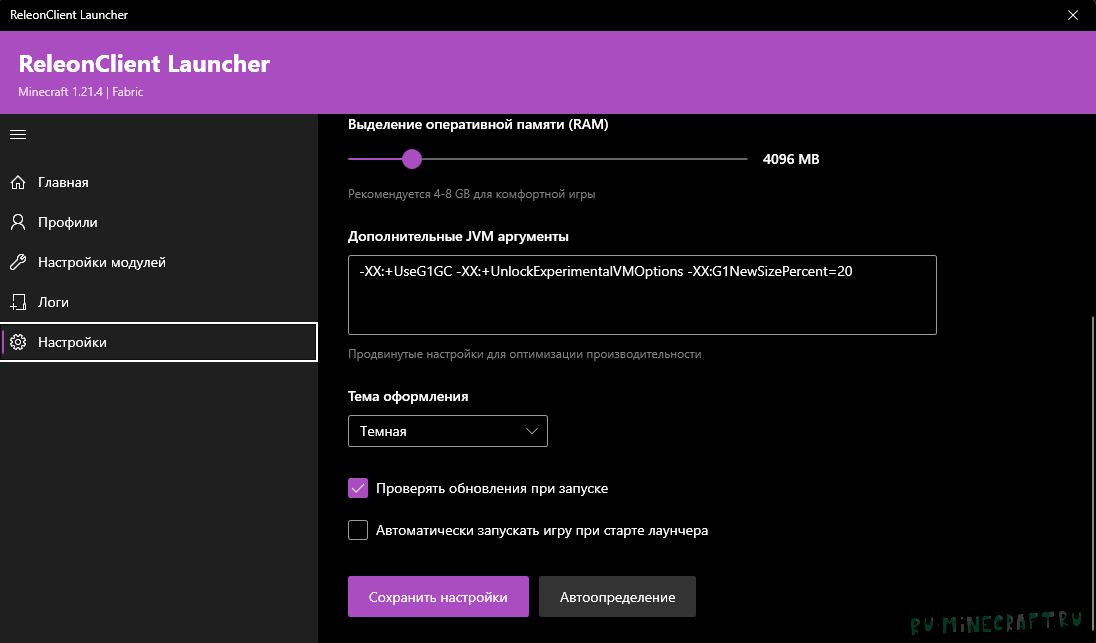Click the Логи sidebar icon
This screenshot has height=643, width=1096.
[x=17, y=302]
